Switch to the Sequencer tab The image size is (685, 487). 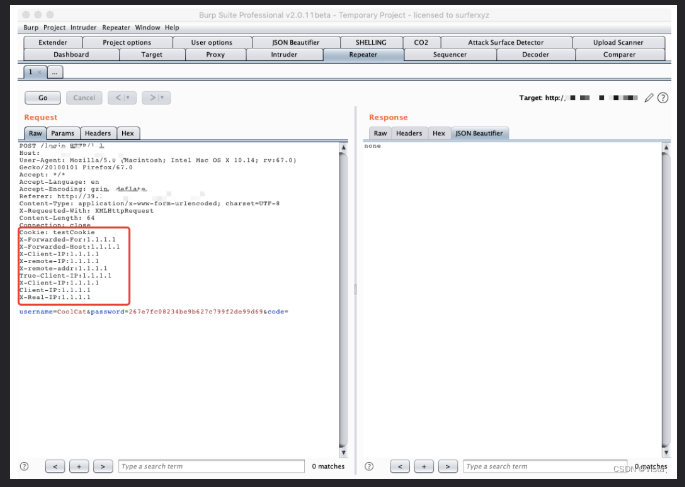point(450,55)
